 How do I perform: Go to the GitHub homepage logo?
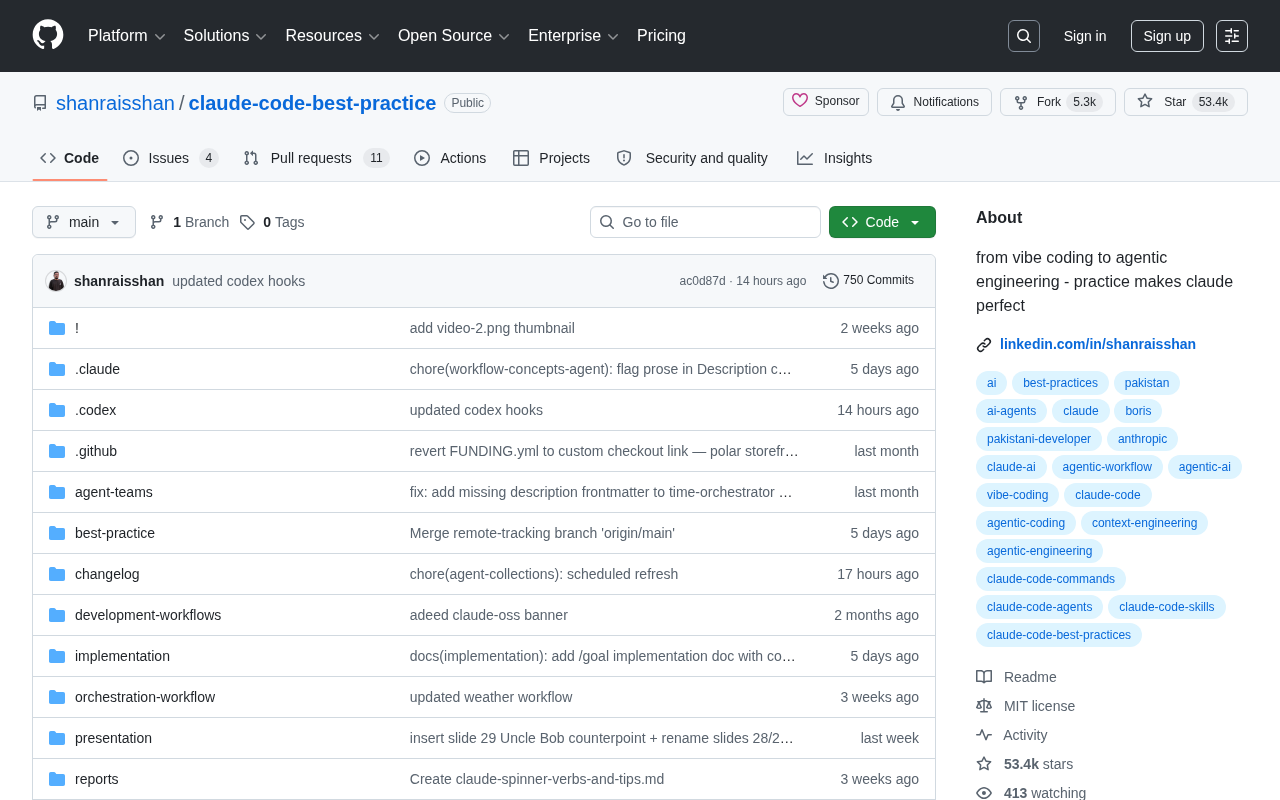click(x=48, y=35)
